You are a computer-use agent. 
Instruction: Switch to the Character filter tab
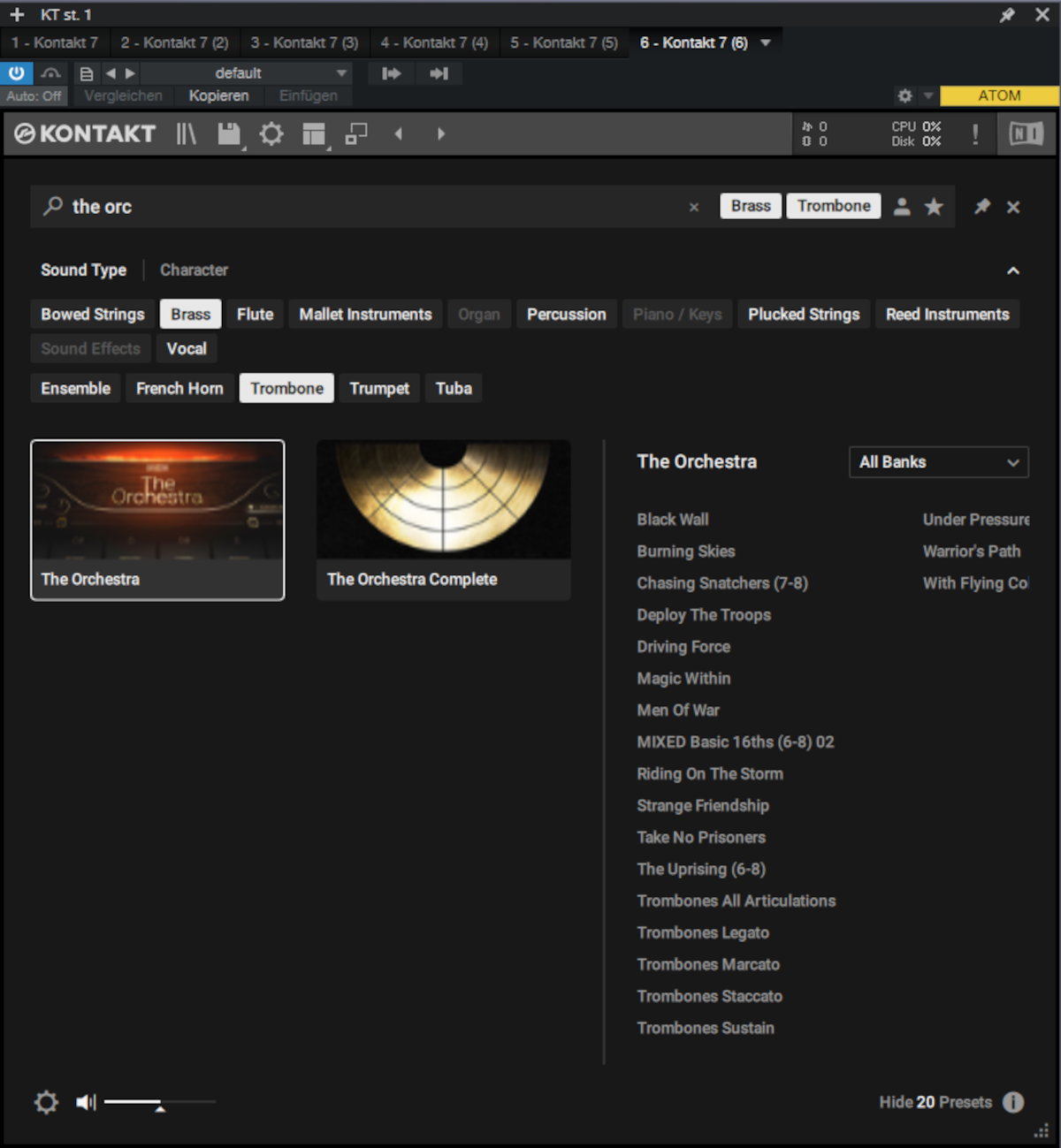[194, 270]
